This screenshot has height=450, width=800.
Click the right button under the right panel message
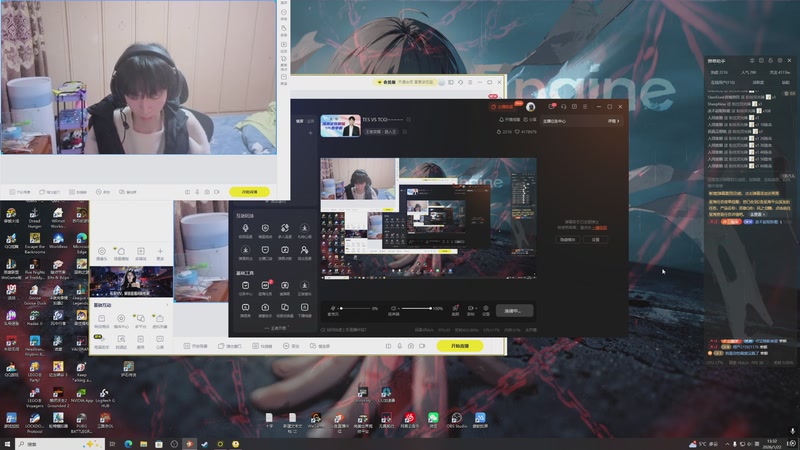(595, 239)
